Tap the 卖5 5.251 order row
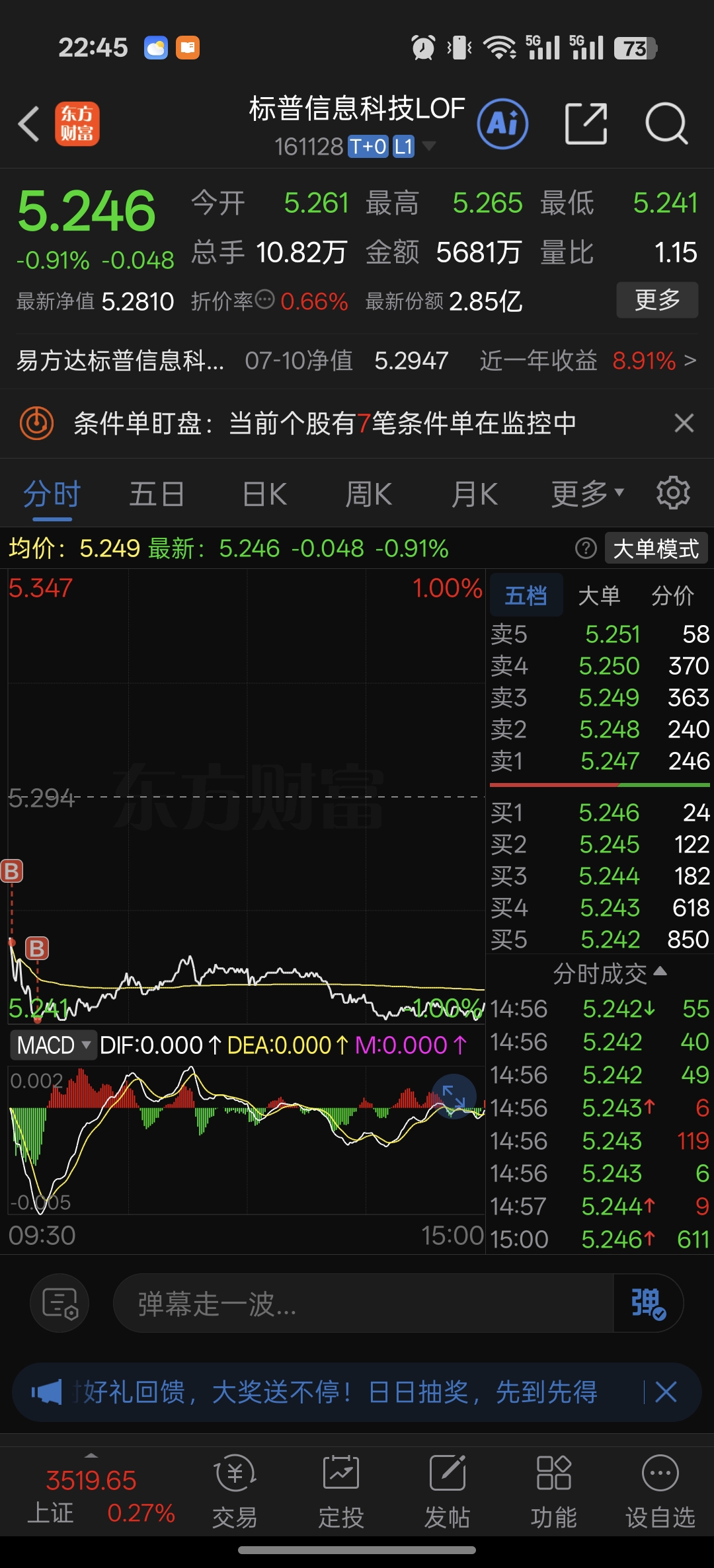714x1568 pixels. pos(600,634)
